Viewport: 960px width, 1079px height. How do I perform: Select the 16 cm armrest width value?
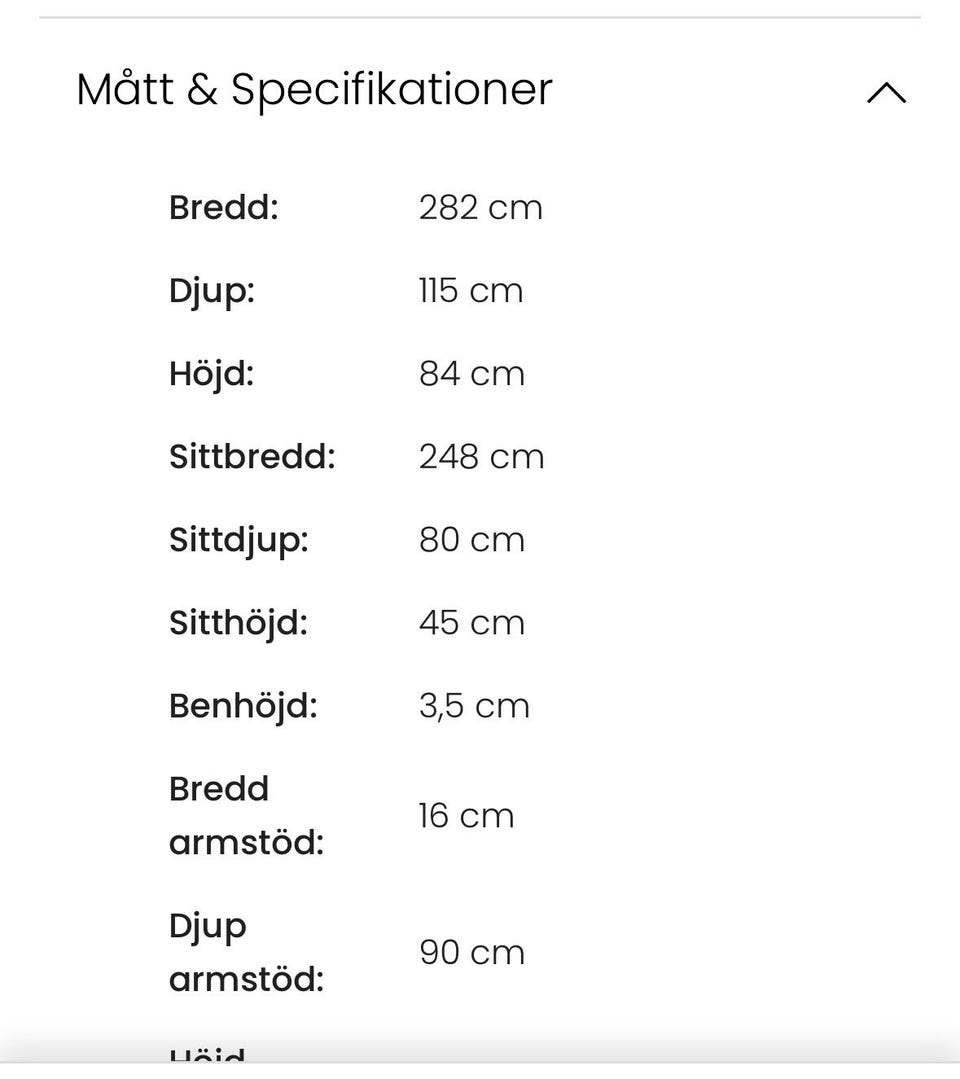[467, 816]
